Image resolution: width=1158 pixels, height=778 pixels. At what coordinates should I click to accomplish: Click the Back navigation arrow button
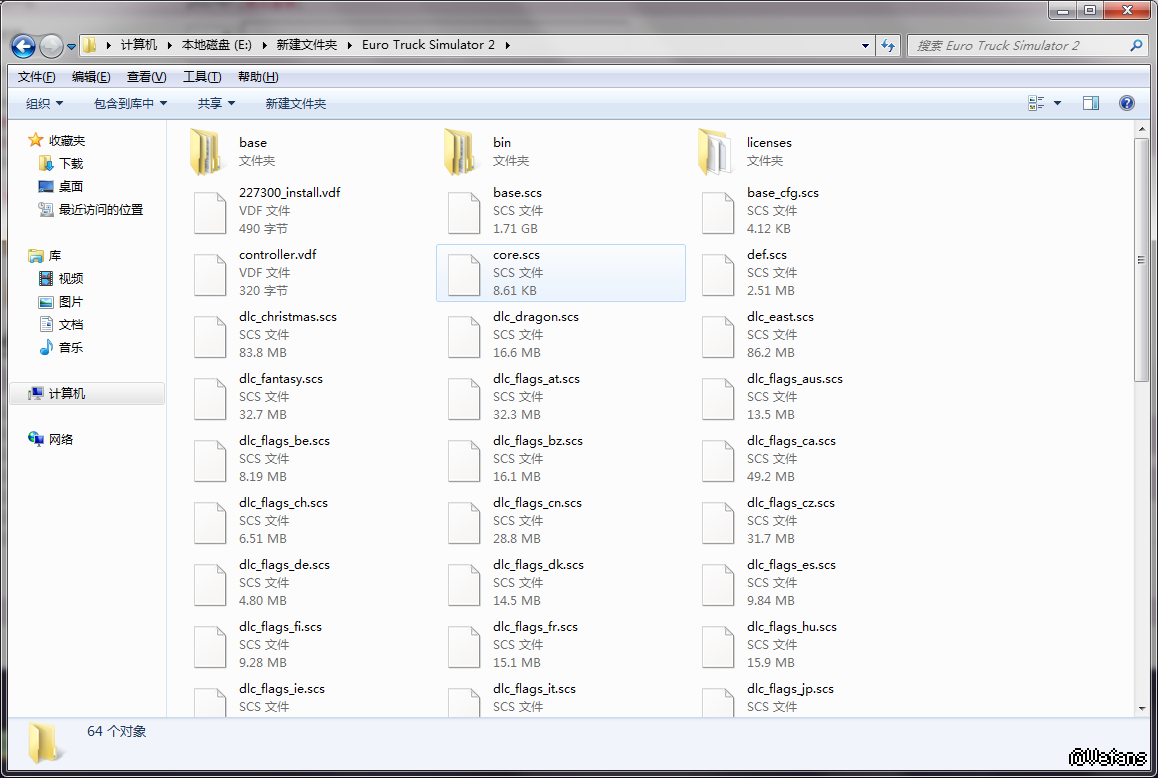point(24,46)
